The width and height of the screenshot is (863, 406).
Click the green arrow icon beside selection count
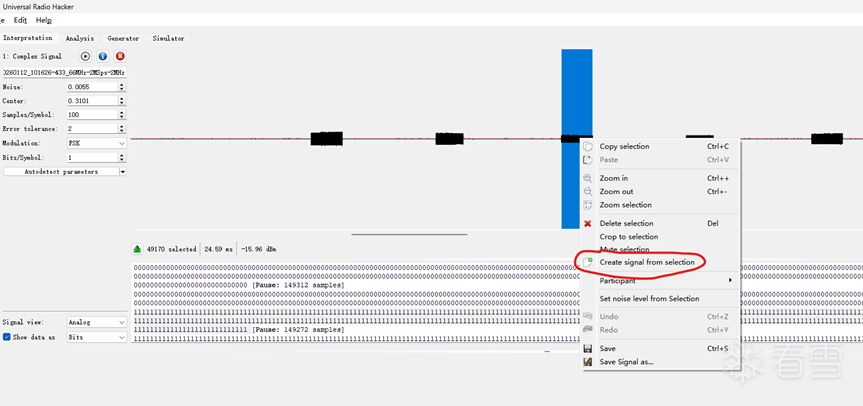[137, 249]
